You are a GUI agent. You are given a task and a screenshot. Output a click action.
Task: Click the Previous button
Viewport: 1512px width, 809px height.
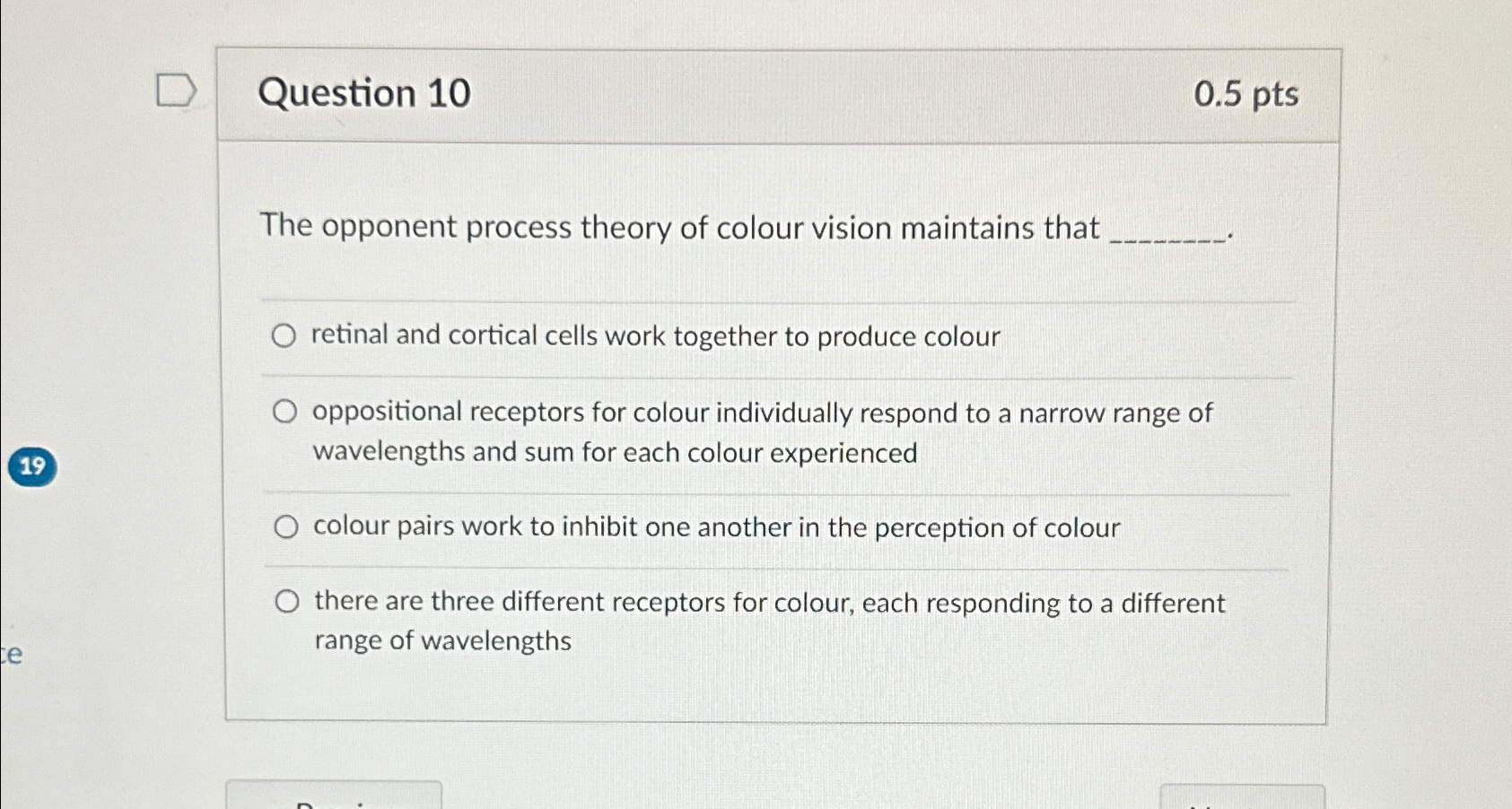[332, 797]
